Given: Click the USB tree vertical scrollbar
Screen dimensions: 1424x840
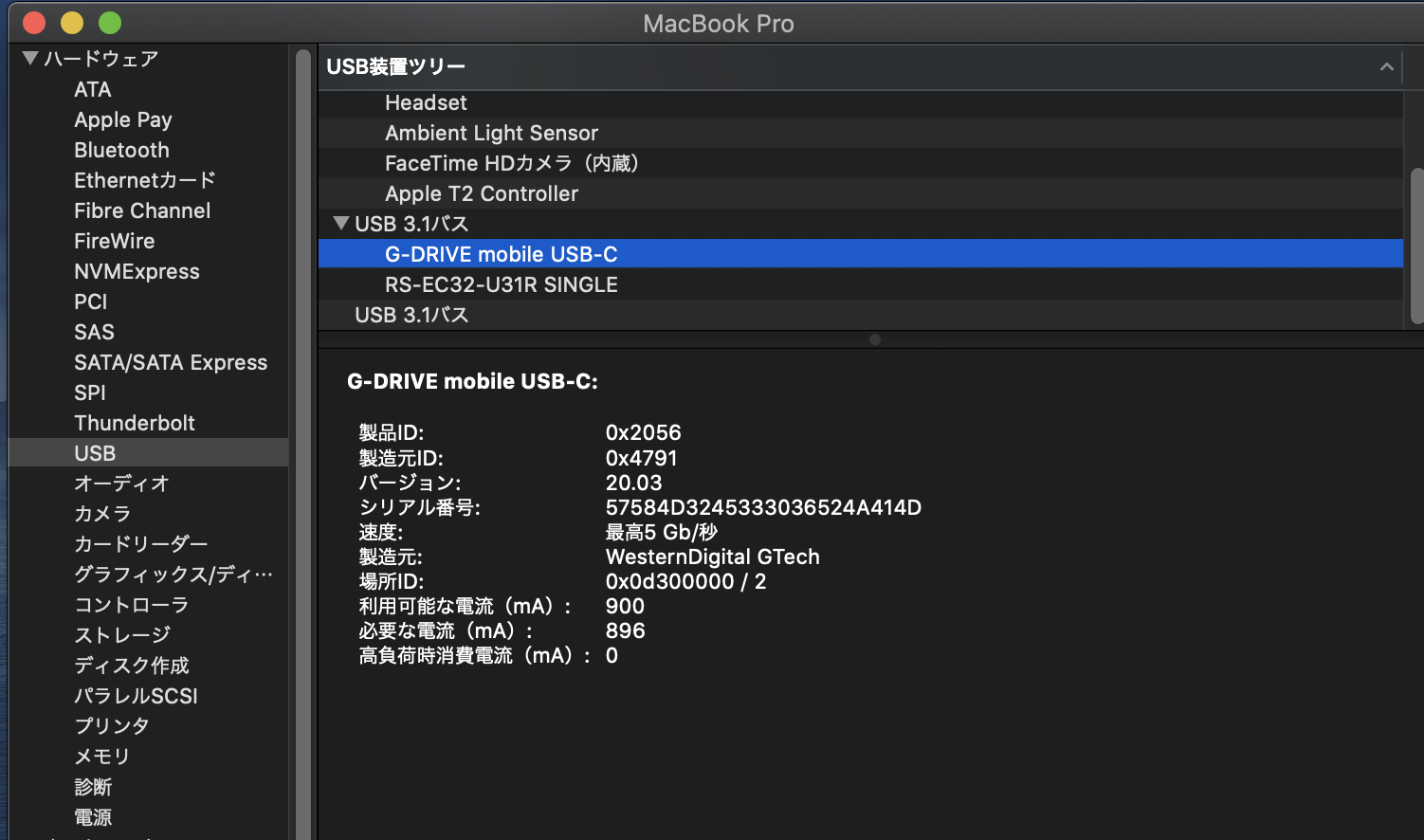Looking at the screenshot, I should click(1416, 245).
